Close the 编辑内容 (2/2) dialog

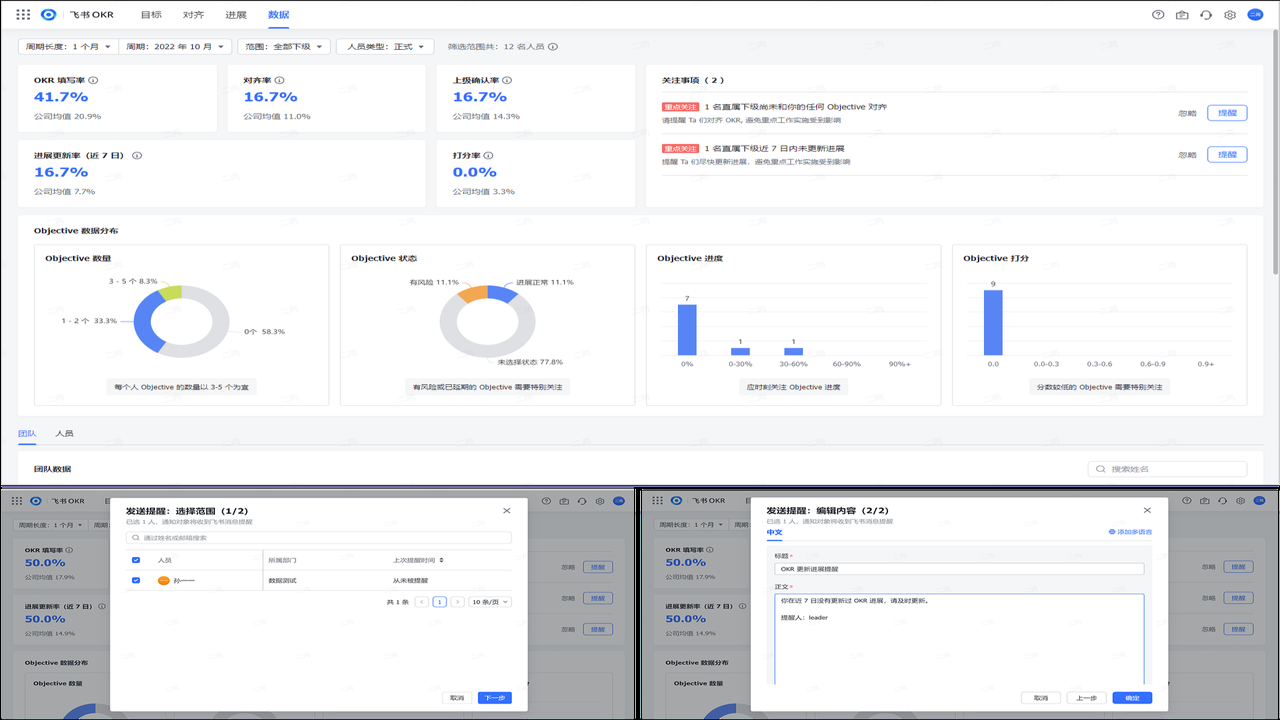[x=1146, y=511]
